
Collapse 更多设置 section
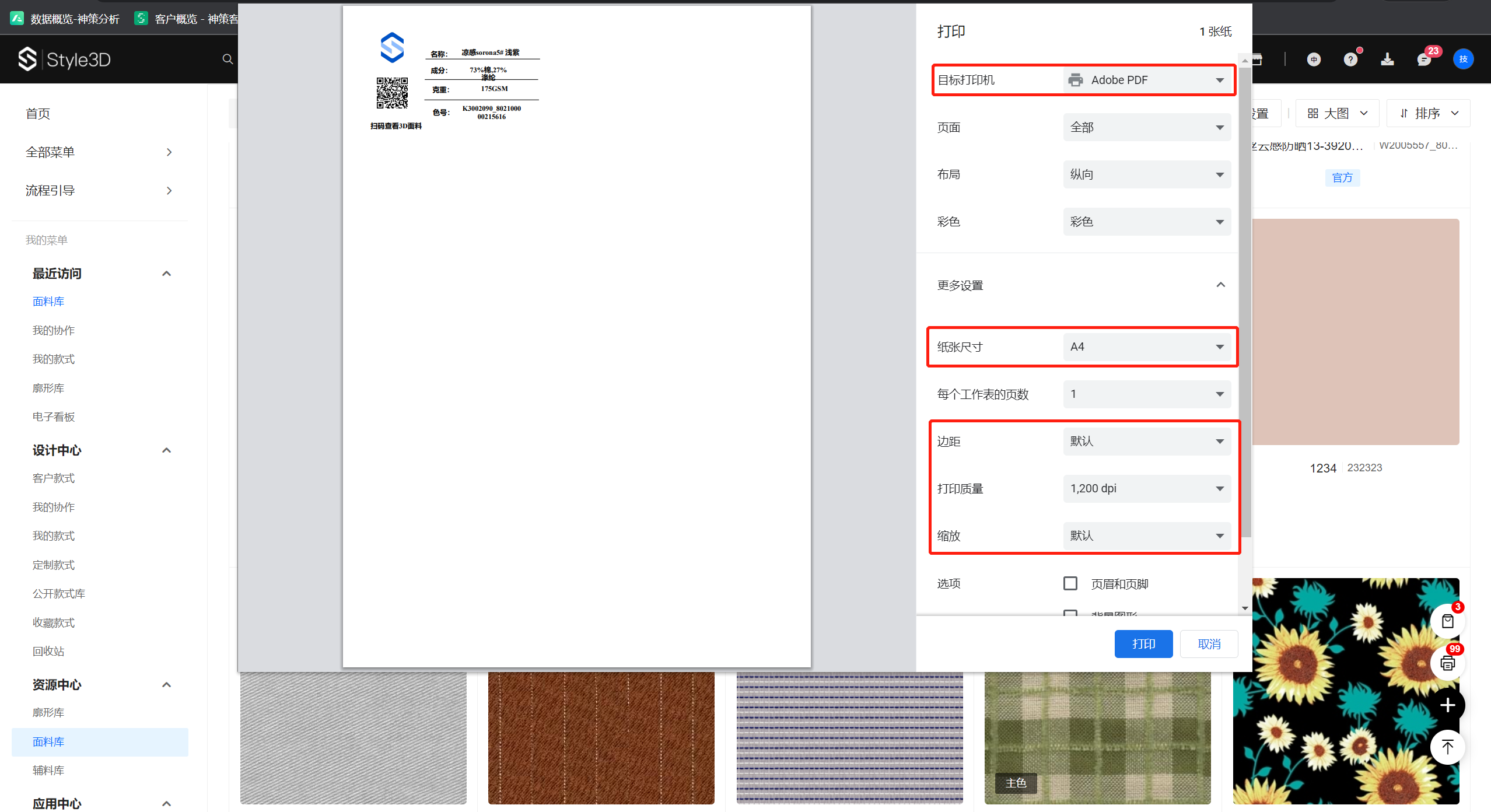(1220, 285)
